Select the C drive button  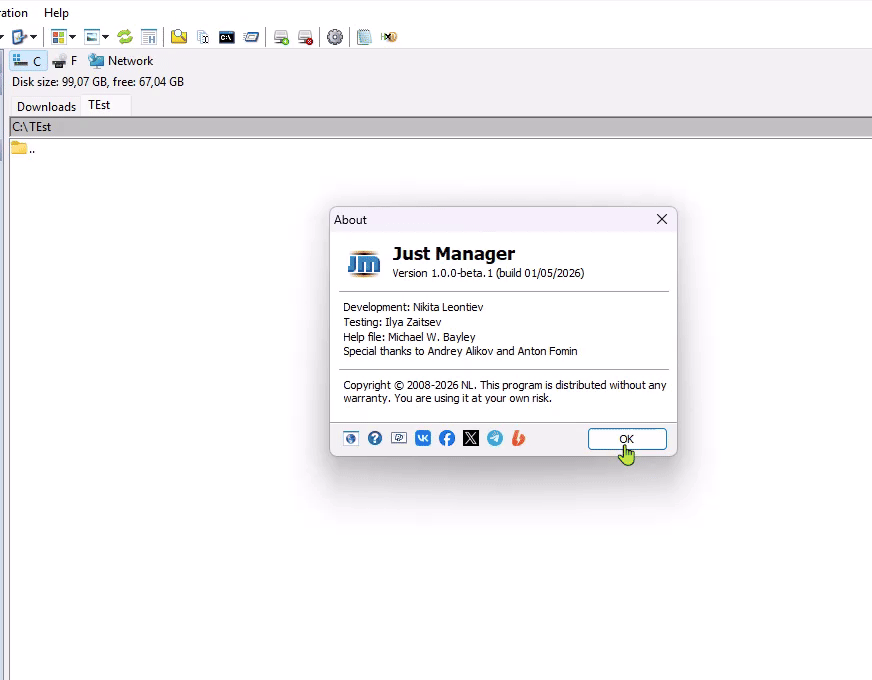[28, 61]
